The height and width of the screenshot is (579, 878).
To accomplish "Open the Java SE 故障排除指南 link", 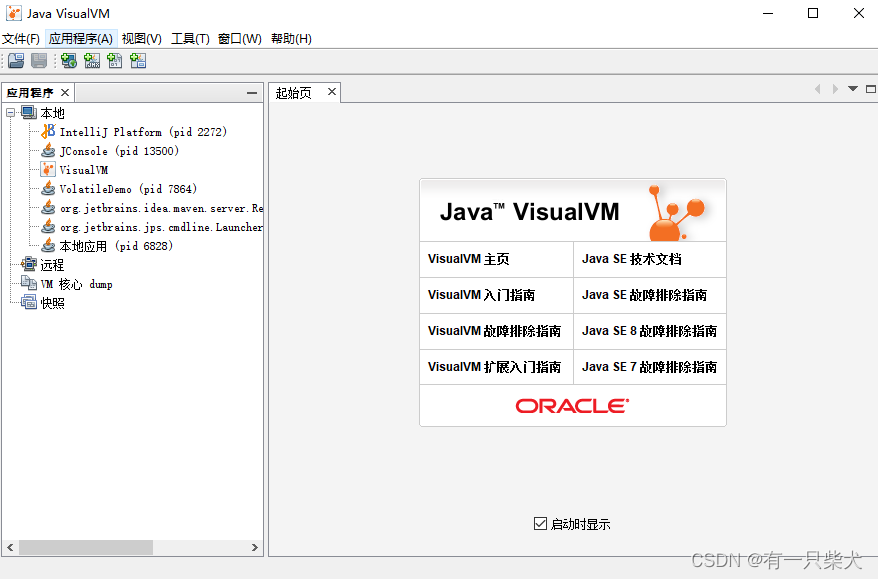I will point(645,295).
